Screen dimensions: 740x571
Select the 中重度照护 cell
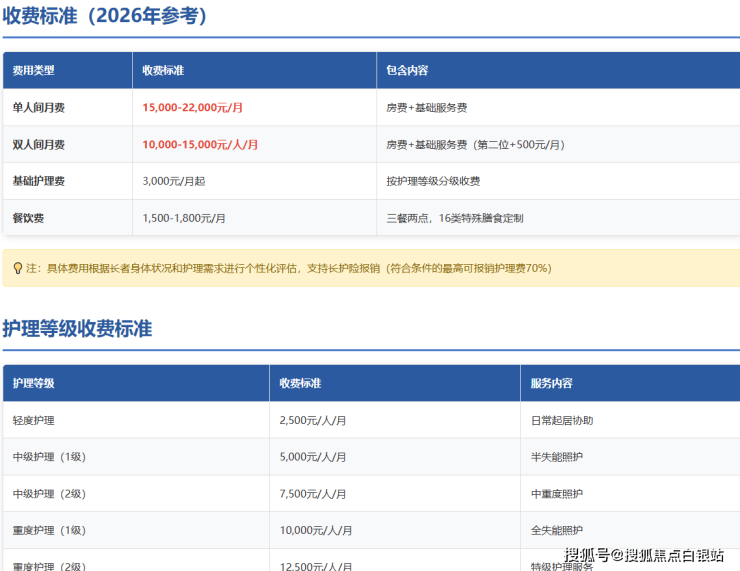click(x=556, y=494)
